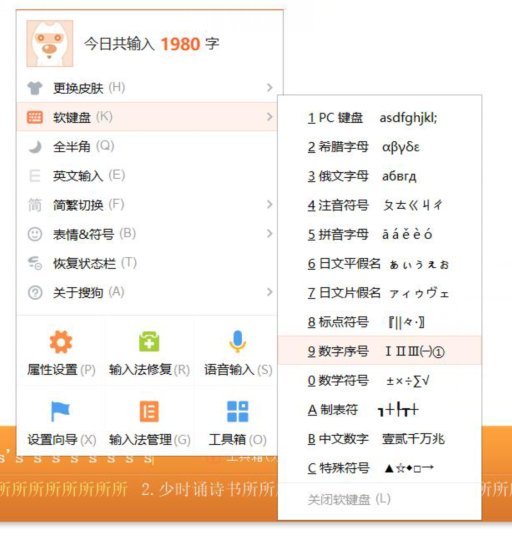Choose 0 数学符号 soft keyboard

coord(380,381)
